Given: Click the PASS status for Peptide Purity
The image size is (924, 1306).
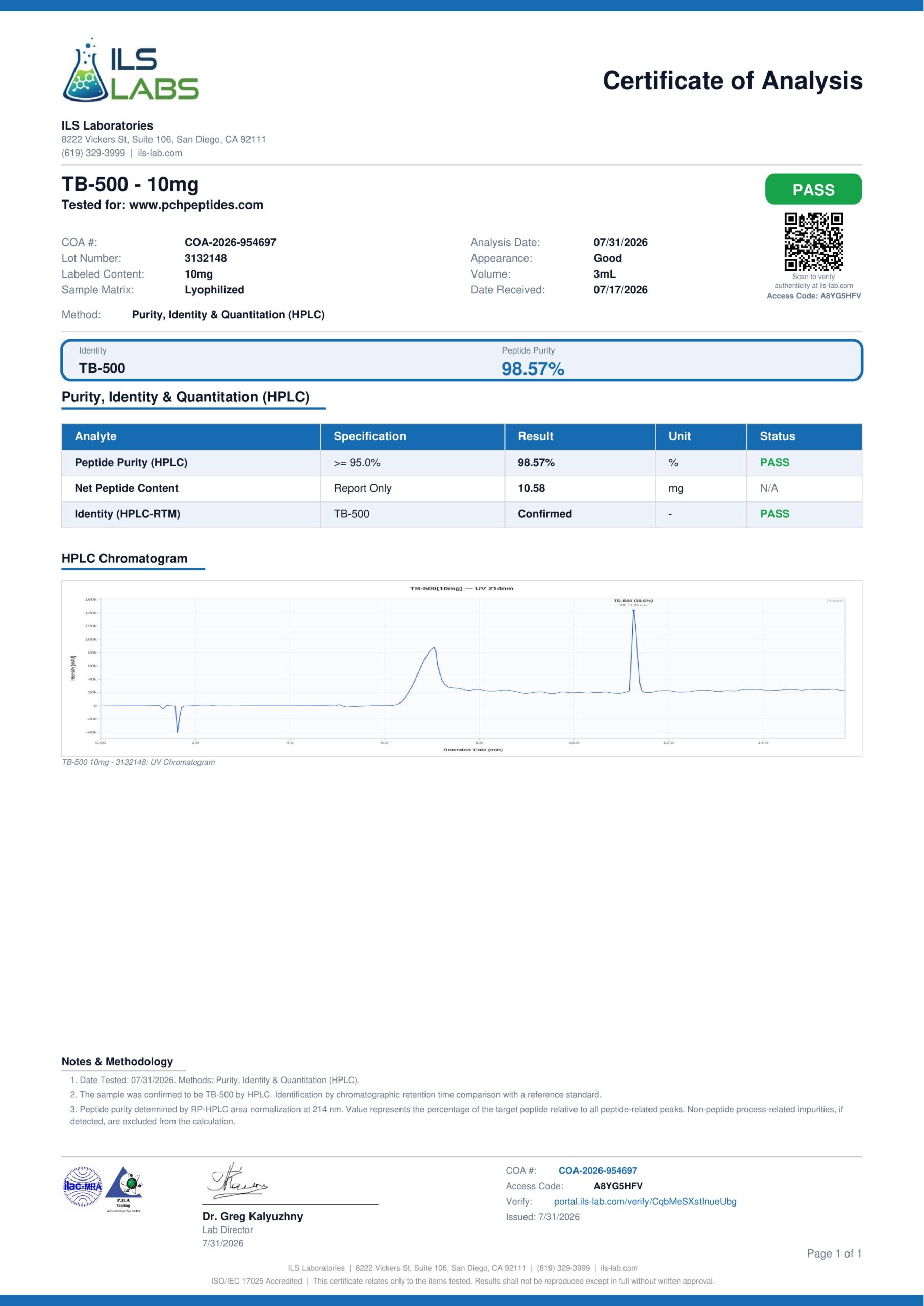Looking at the screenshot, I should pyautogui.click(x=775, y=462).
